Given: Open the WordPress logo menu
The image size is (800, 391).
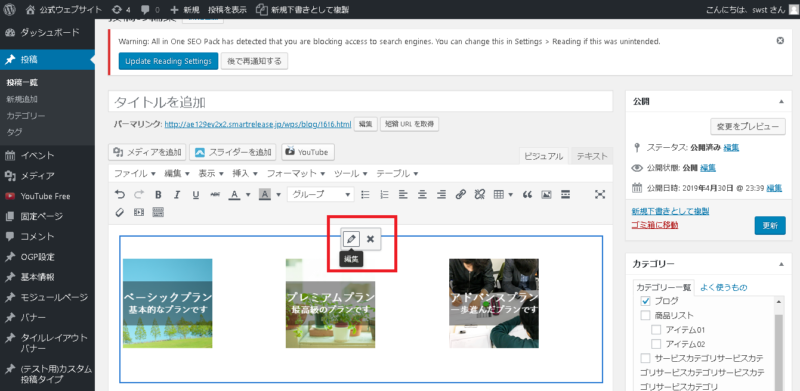Looking at the screenshot, I should pyautogui.click(x=11, y=9).
